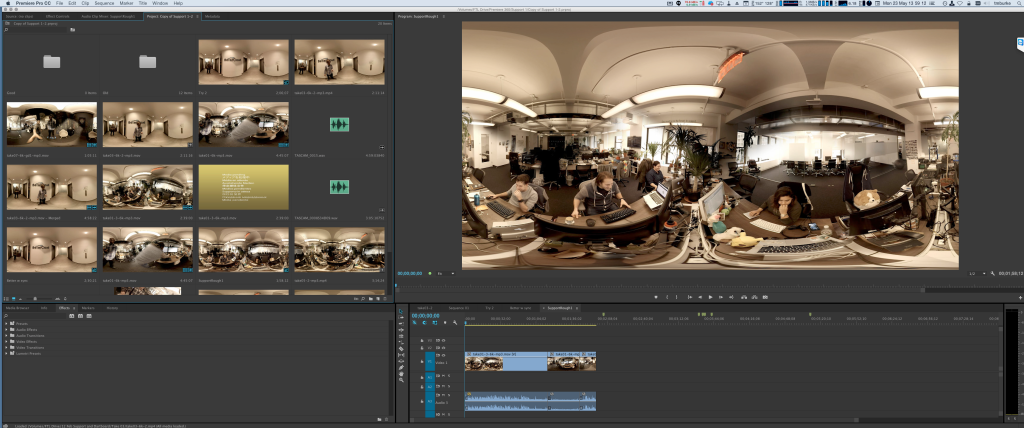Toggle Video 1 track output eye
Image resolution: width=1024 pixels, height=428 pixels.
[x=443, y=355]
